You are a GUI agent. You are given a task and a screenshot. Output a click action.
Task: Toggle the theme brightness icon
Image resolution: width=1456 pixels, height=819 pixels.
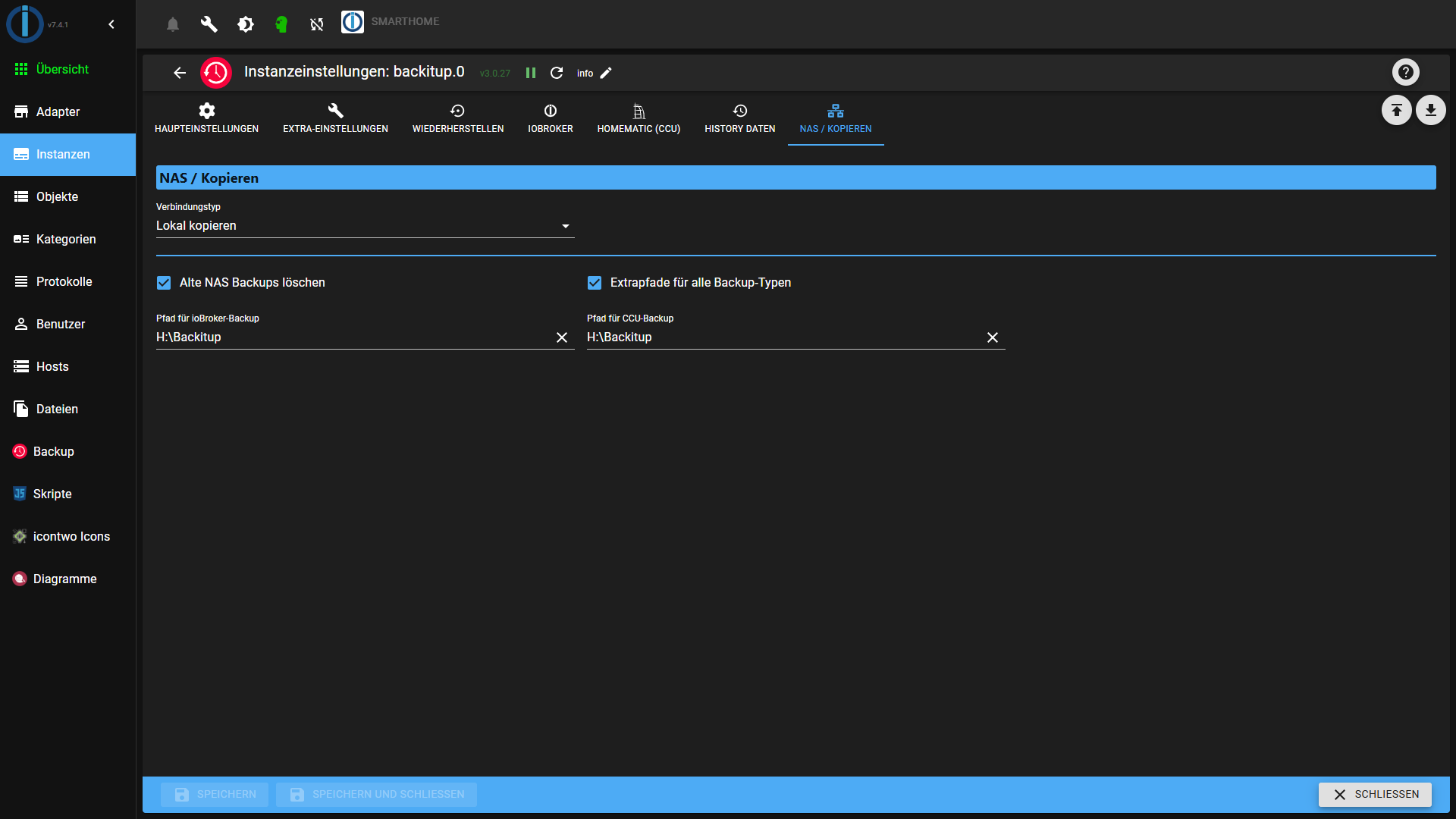(246, 24)
